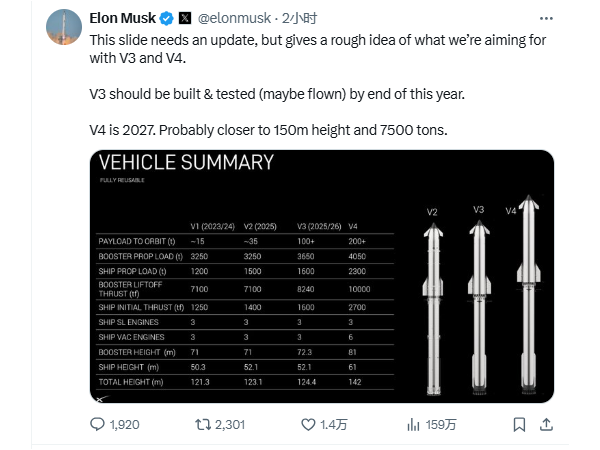Click the 2,301 reposts count
This screenshot has width=600, height=450.
pyautogui.click(x=230, y=425)
